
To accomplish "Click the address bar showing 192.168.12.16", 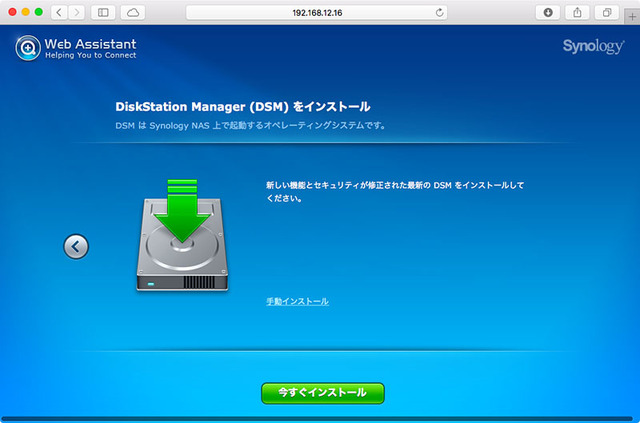I will point(317,12).
